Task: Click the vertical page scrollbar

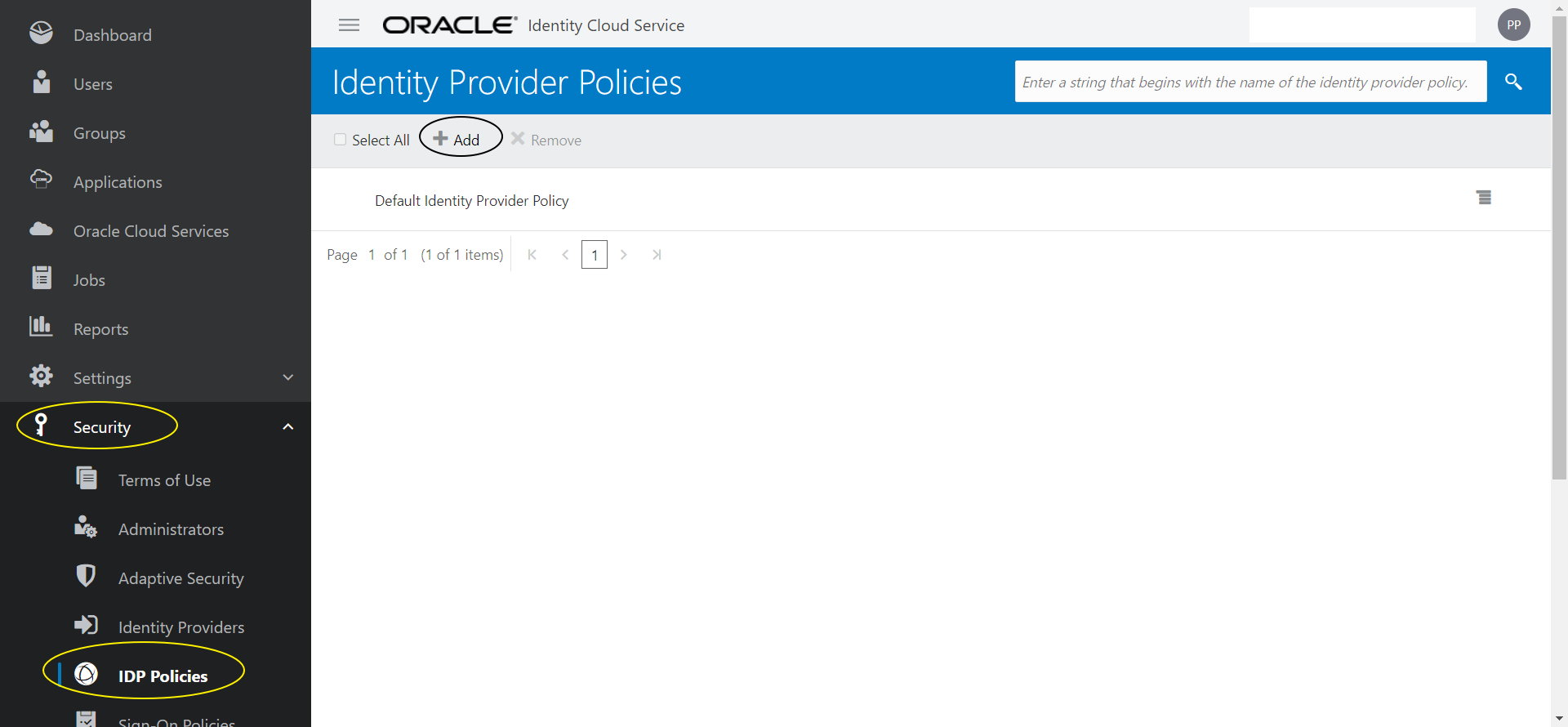Action: tap(1560, 248)
